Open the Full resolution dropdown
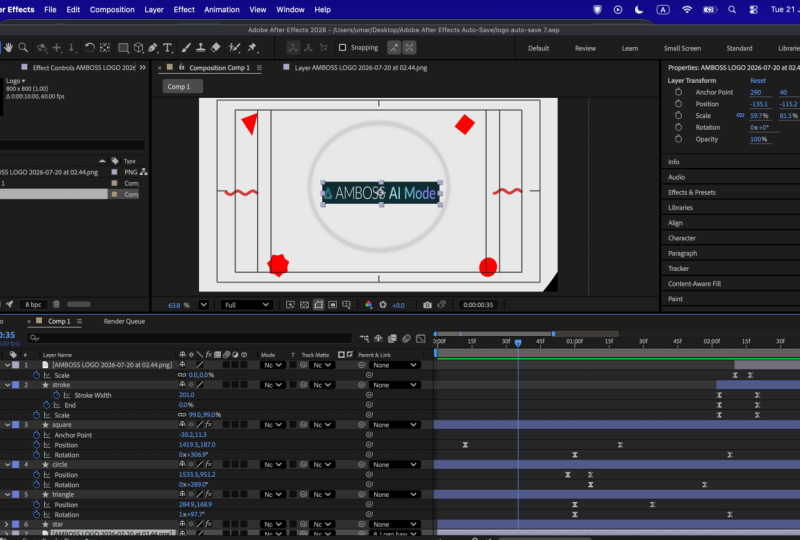This screenshot has height=540, width=800. [x=246, y=305]
